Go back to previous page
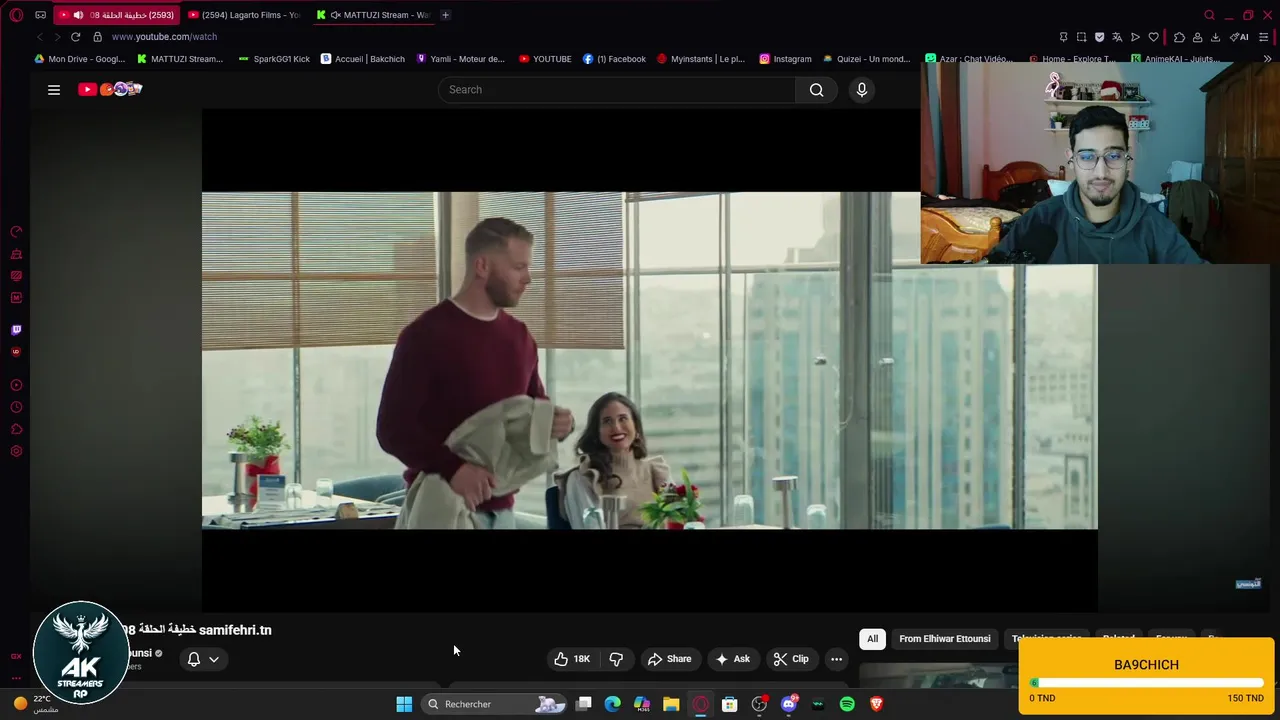1280x720 pixels. coord(40,37)
